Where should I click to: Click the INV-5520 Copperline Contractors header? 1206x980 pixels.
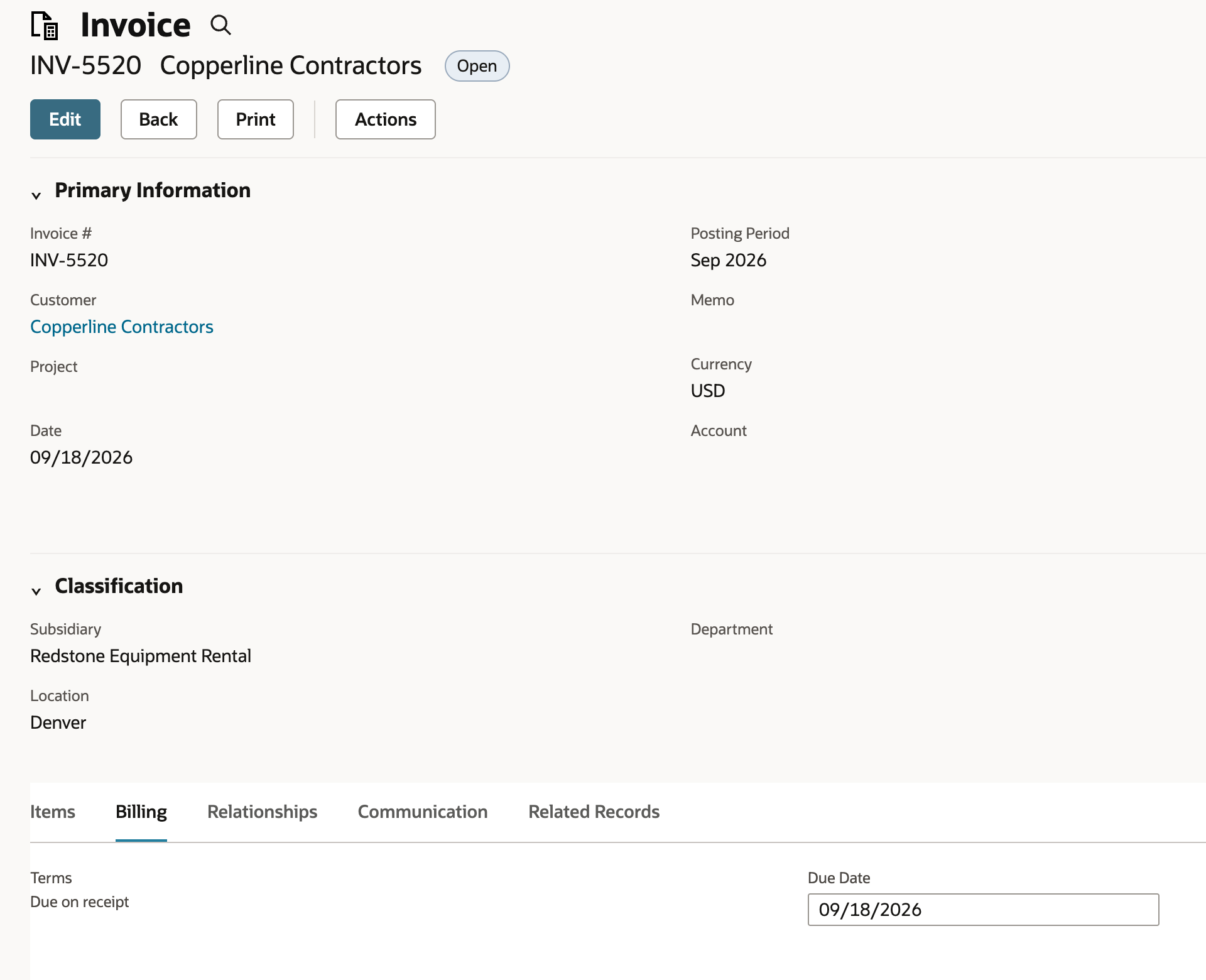pos(226,65)
